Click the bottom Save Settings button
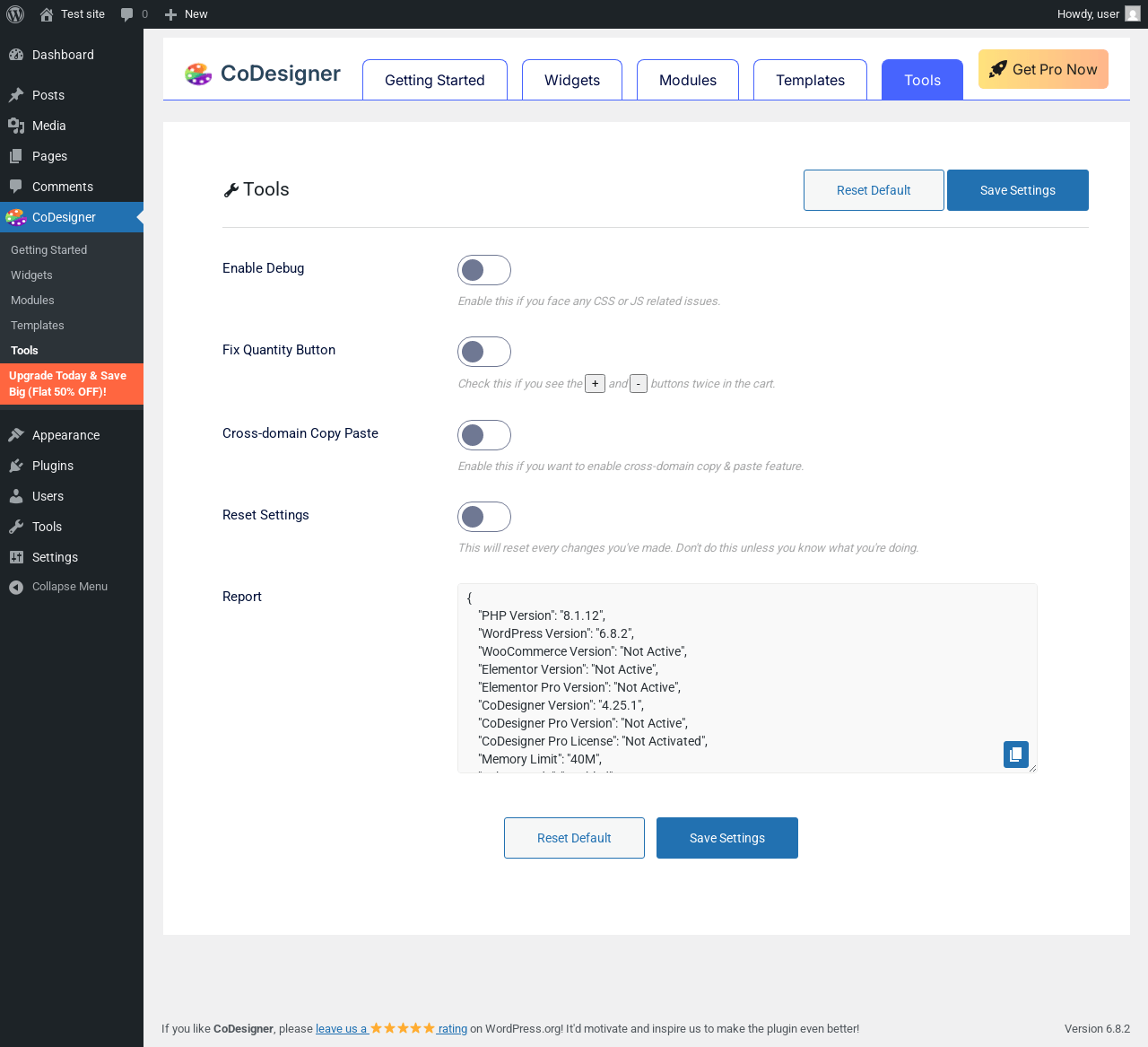The width and height of the screenshot is (1148, 1047). [x=727, y=838]
